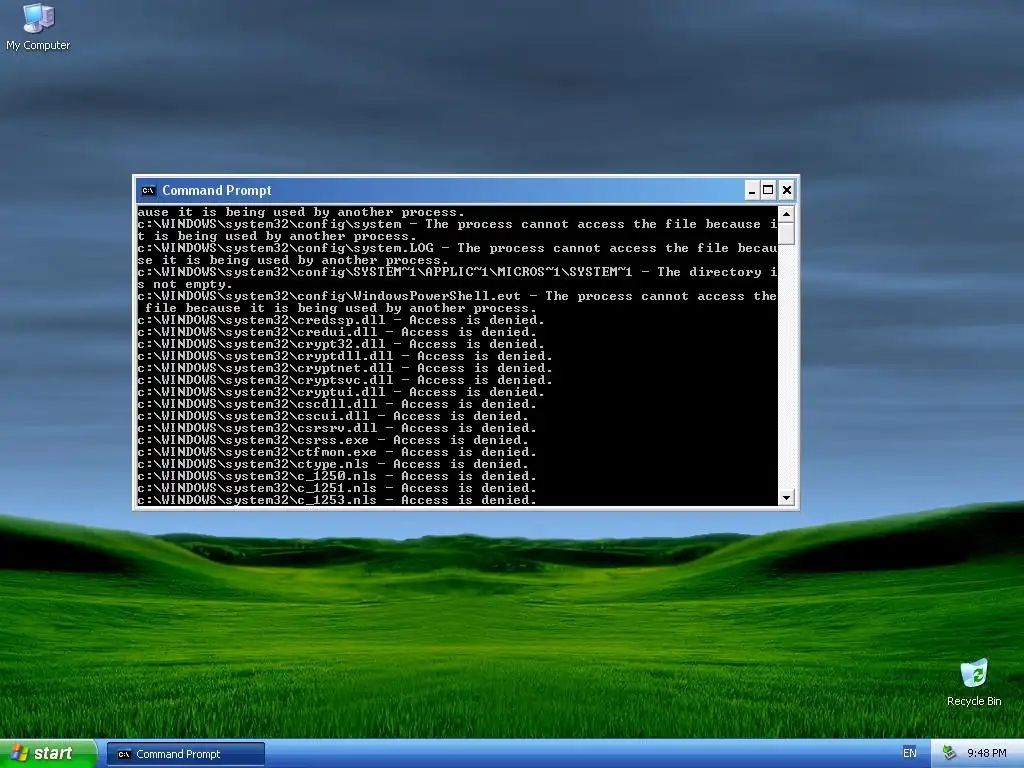Viewport: 1024px width, 768px height.
Task: Click the csrss.exe access denied line
Action: coord(333,440)
